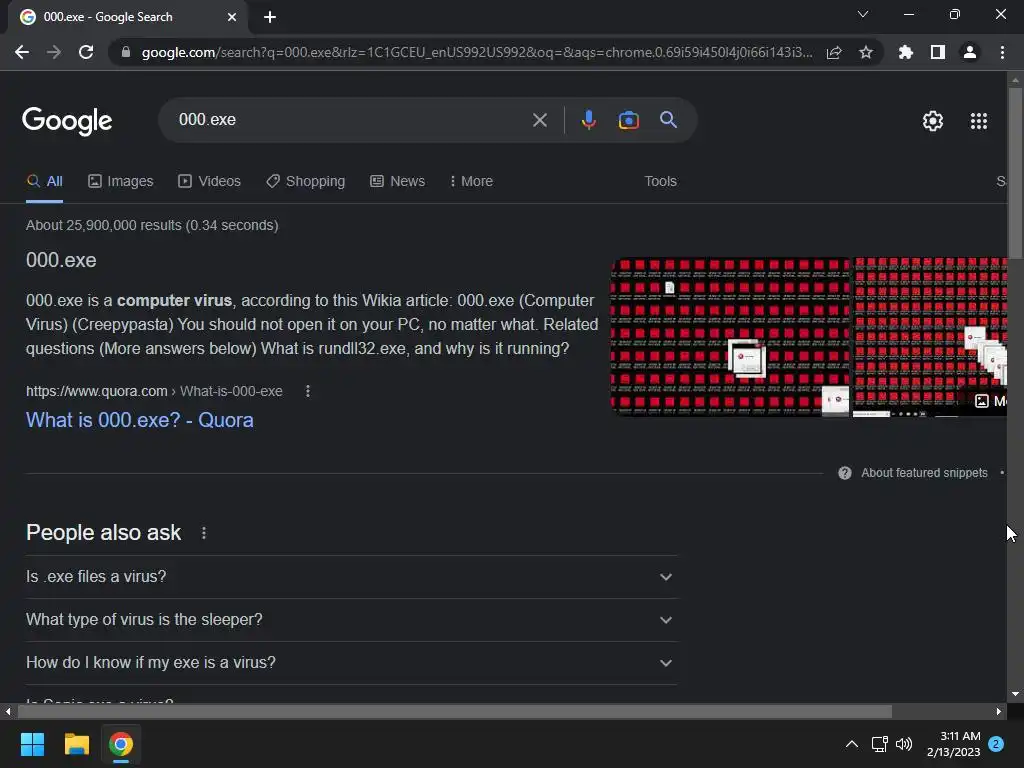Click the scroll down arrow

click(1015, 694)
